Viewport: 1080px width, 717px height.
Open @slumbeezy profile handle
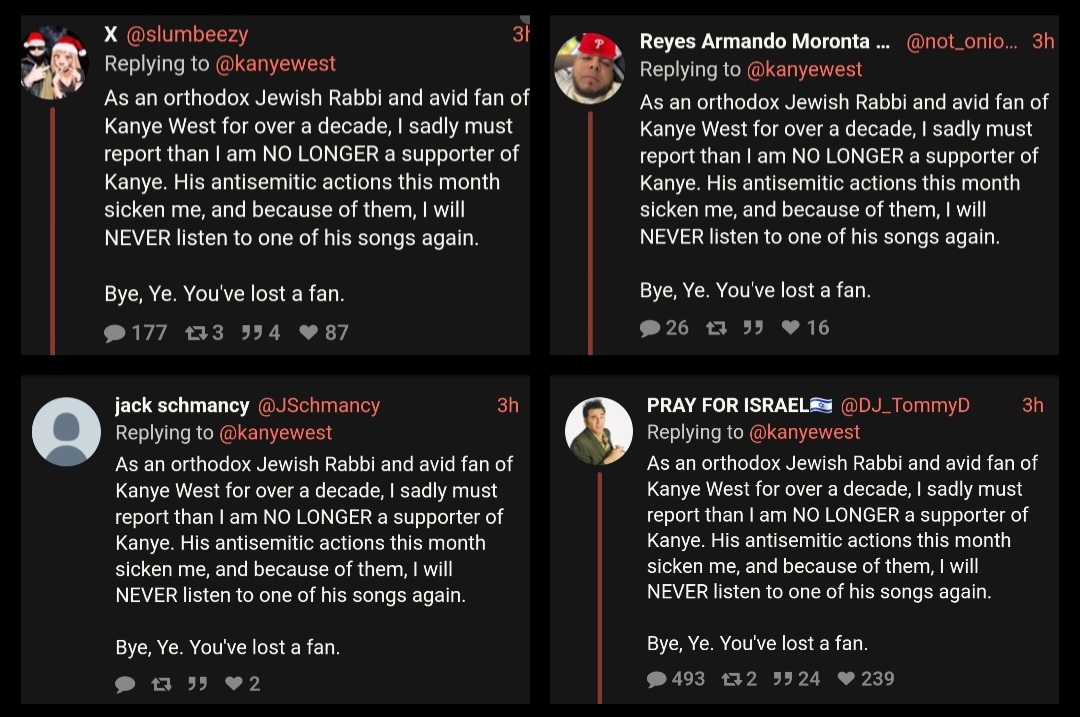pos(187,34)
